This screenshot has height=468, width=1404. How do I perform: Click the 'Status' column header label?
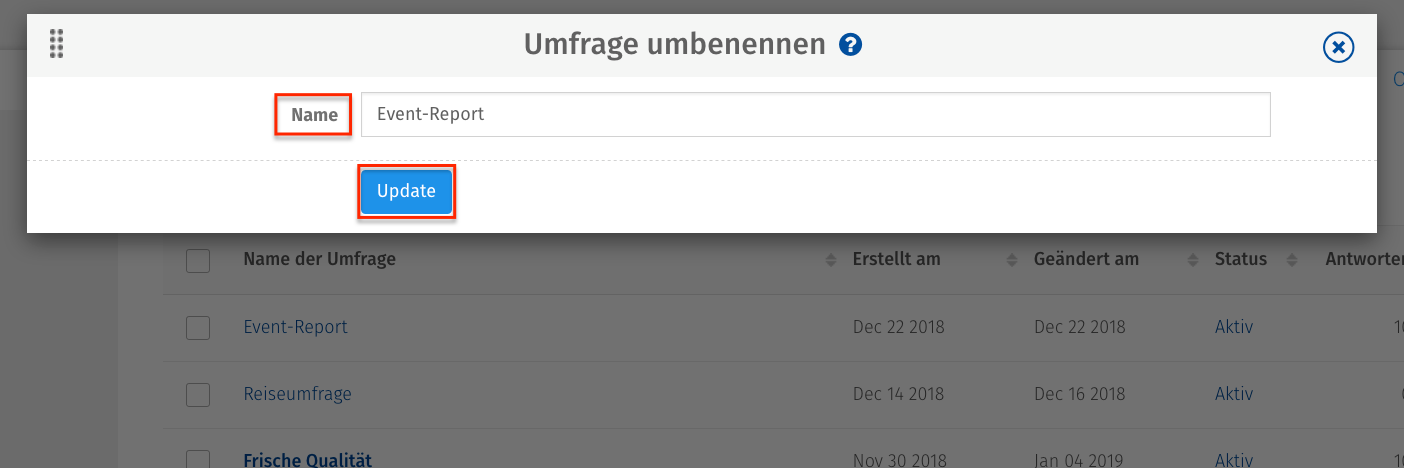(x=1240, y=259)
